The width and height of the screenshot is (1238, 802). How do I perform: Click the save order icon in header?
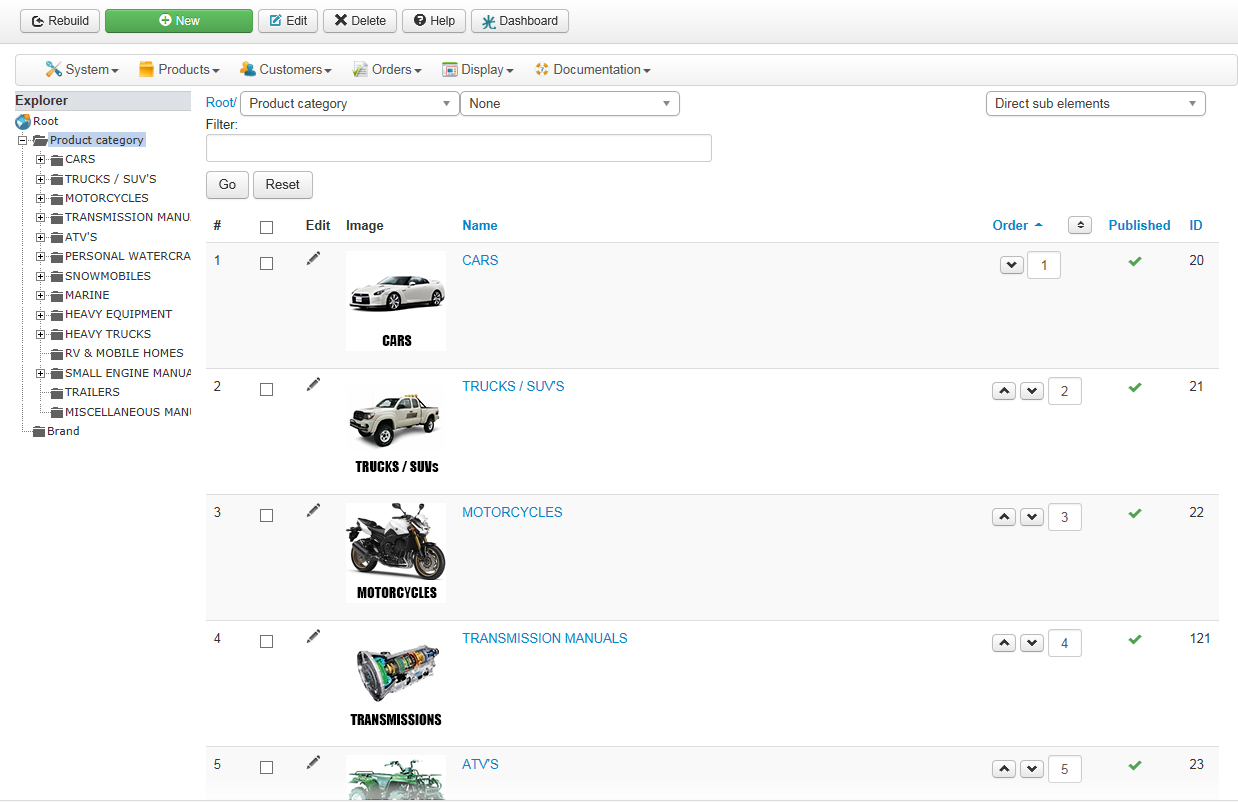[1080, 226]
